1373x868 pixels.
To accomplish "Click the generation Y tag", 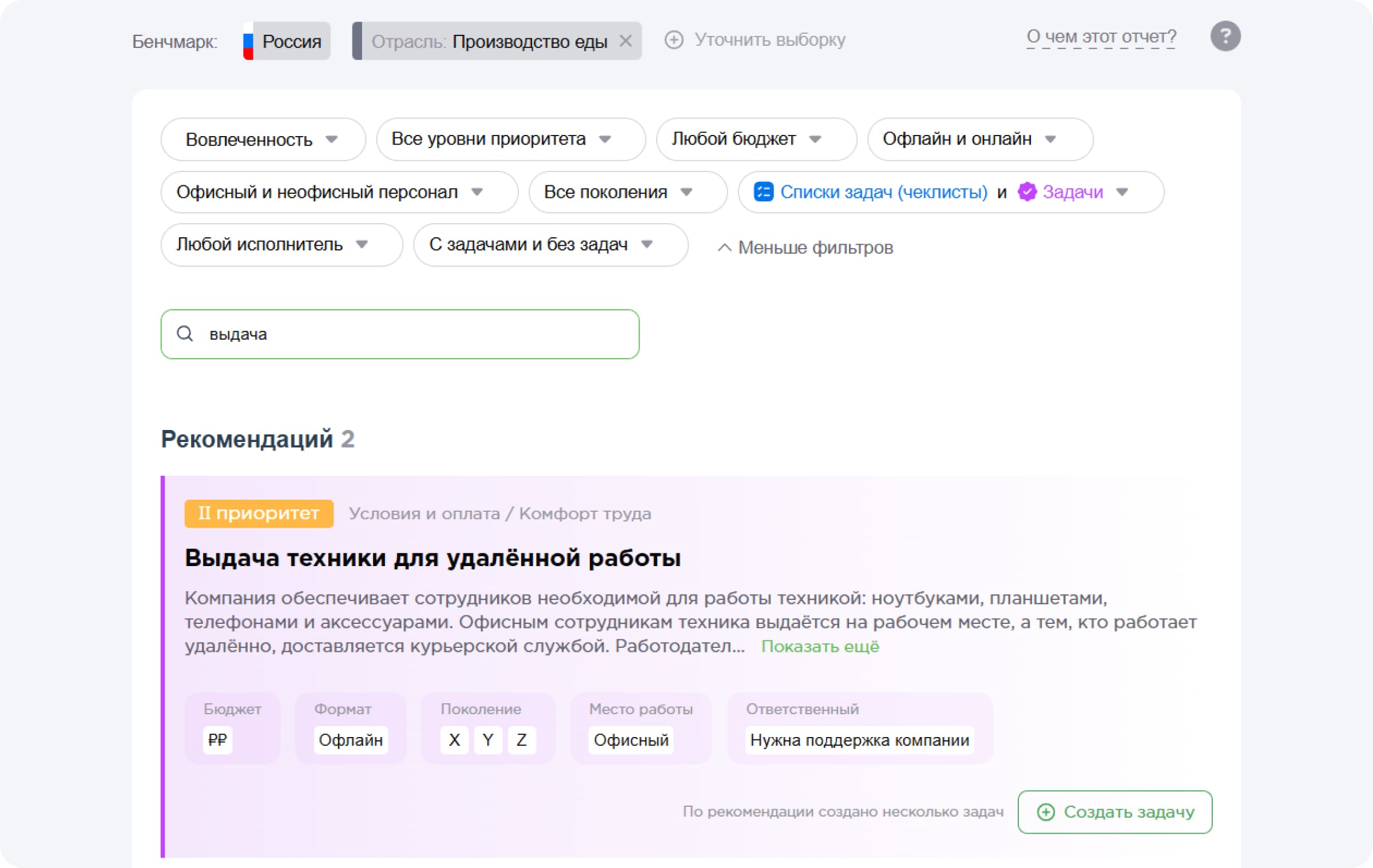I will tap(488, 740).
